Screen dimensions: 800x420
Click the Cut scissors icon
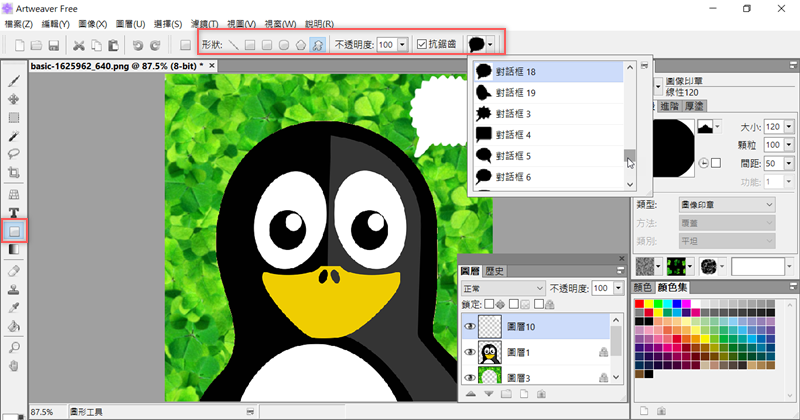tap(79, 44)
